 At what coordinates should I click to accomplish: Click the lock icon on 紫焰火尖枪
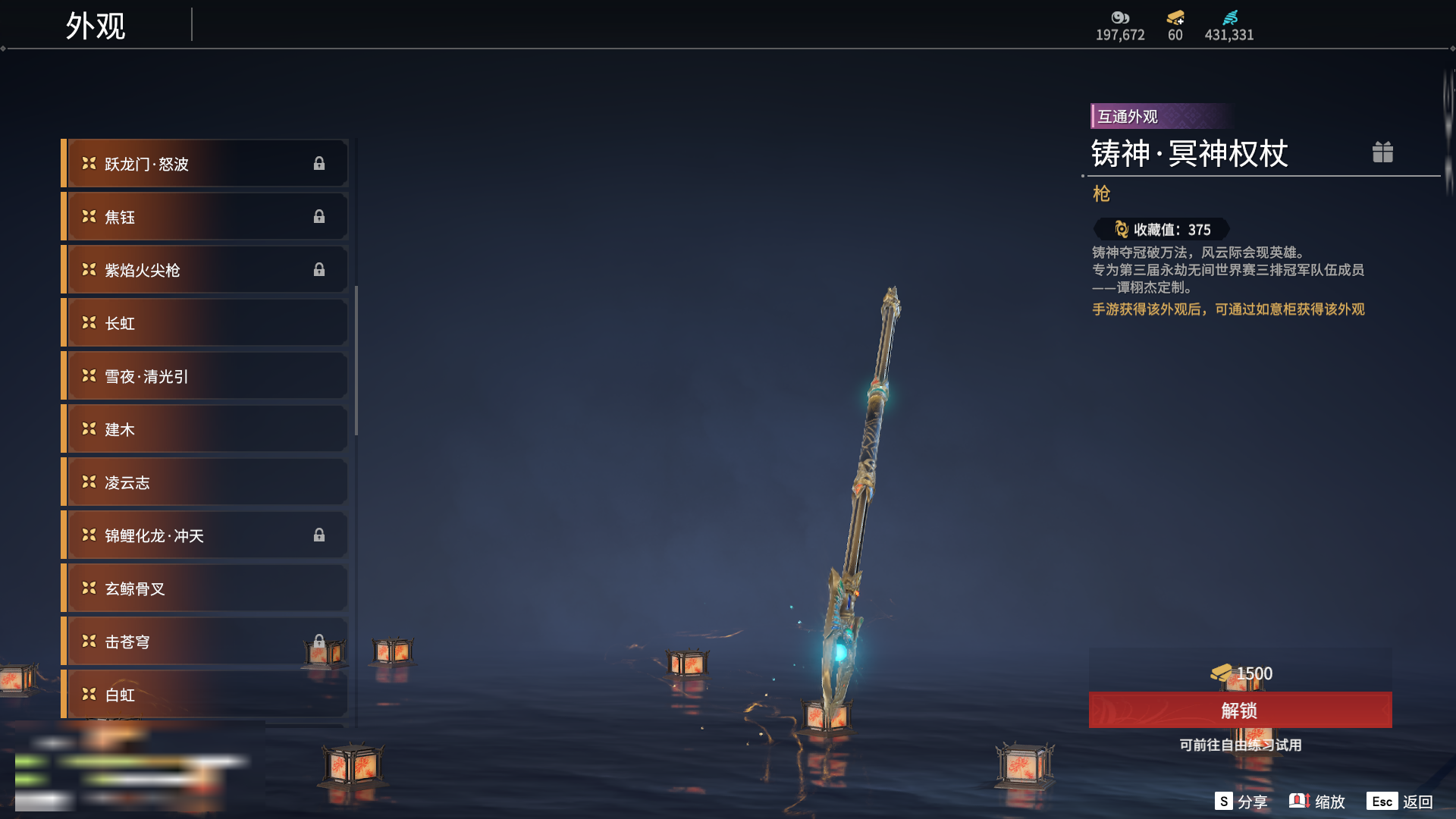pos(319,270)
